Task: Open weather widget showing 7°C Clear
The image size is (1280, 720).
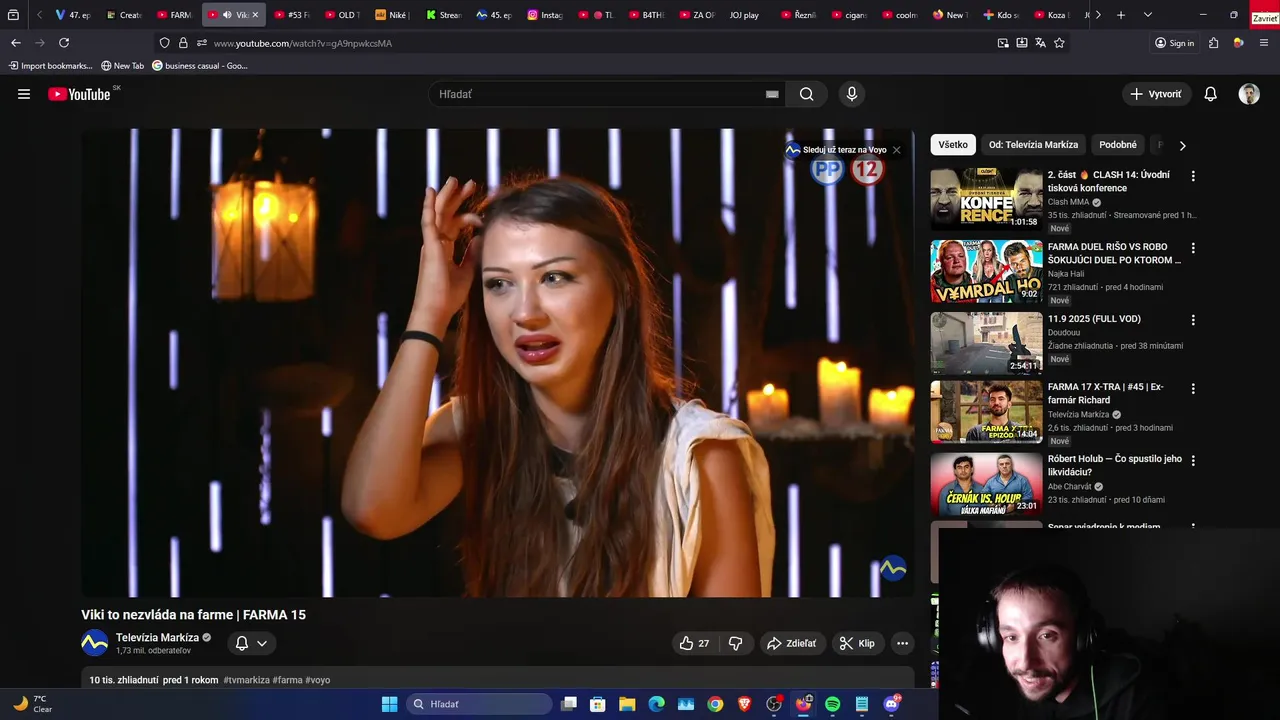Action: tap(32, 704)
